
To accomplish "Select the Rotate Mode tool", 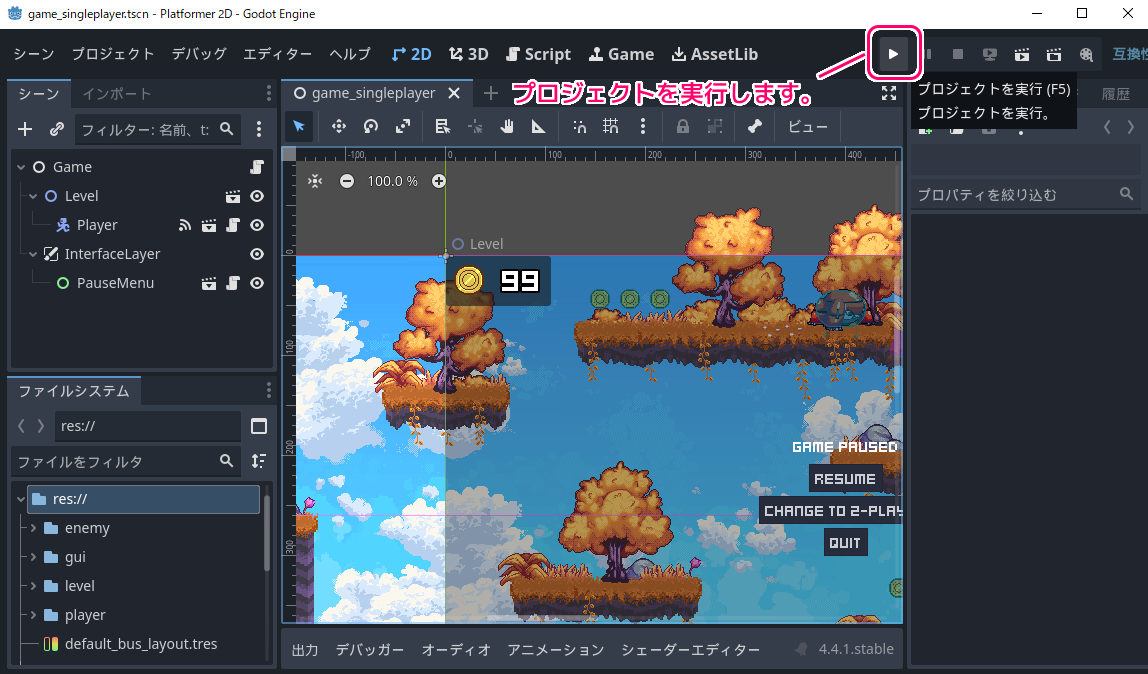I will tap(370, 127).
